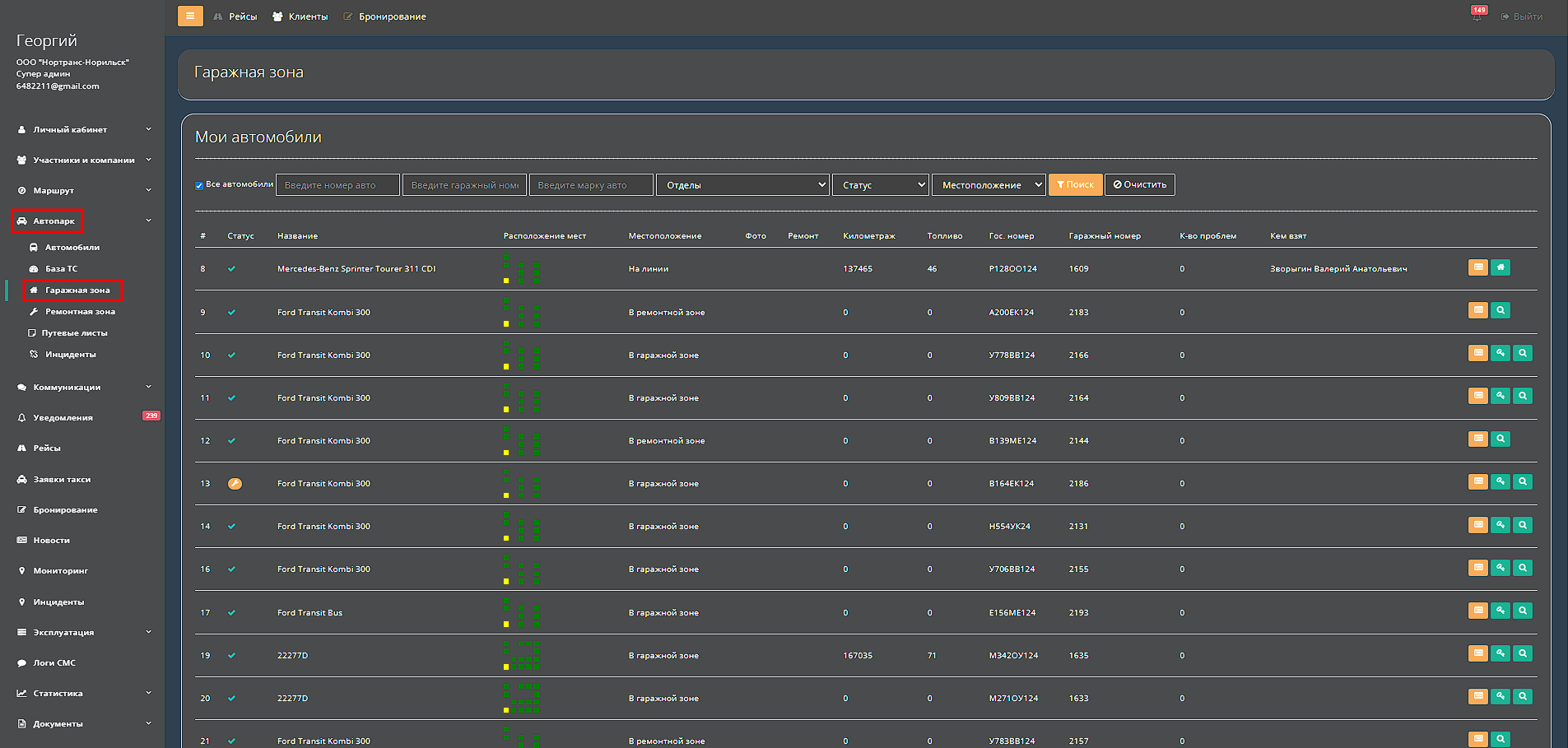
Task: Open the "Отделы" dropdown filter
Action: coord(742,185)
